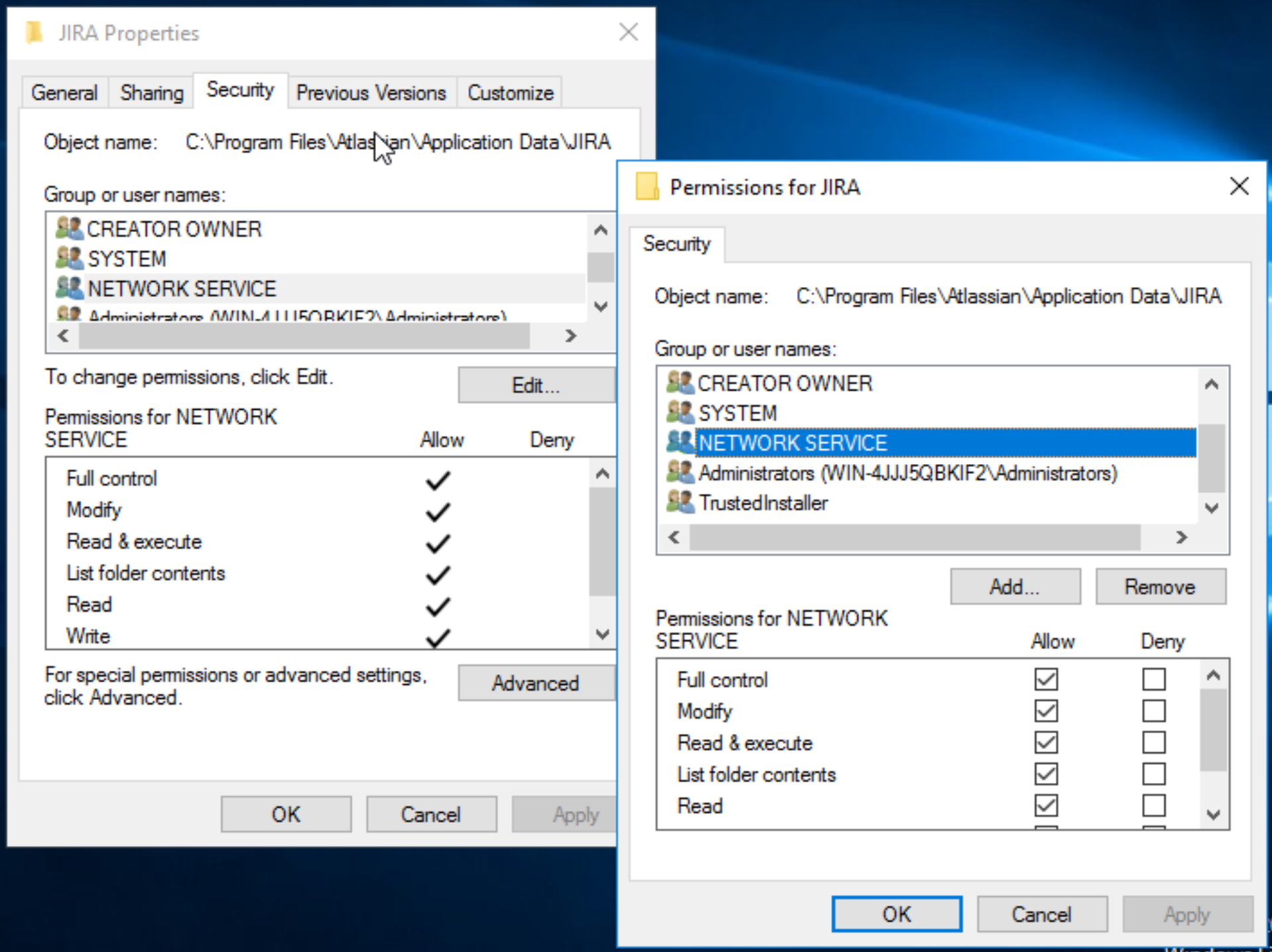Screen dimensions: 1272x952
Task: Click NETWORK SERVICE user icon in JIRA Properties
Action: pyautogui.click(x=69, y=288)
